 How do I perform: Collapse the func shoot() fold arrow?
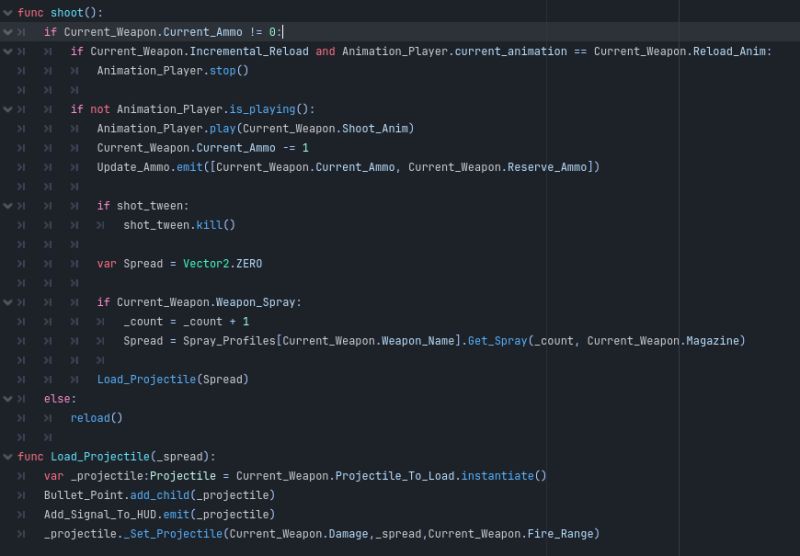(8, 13)
